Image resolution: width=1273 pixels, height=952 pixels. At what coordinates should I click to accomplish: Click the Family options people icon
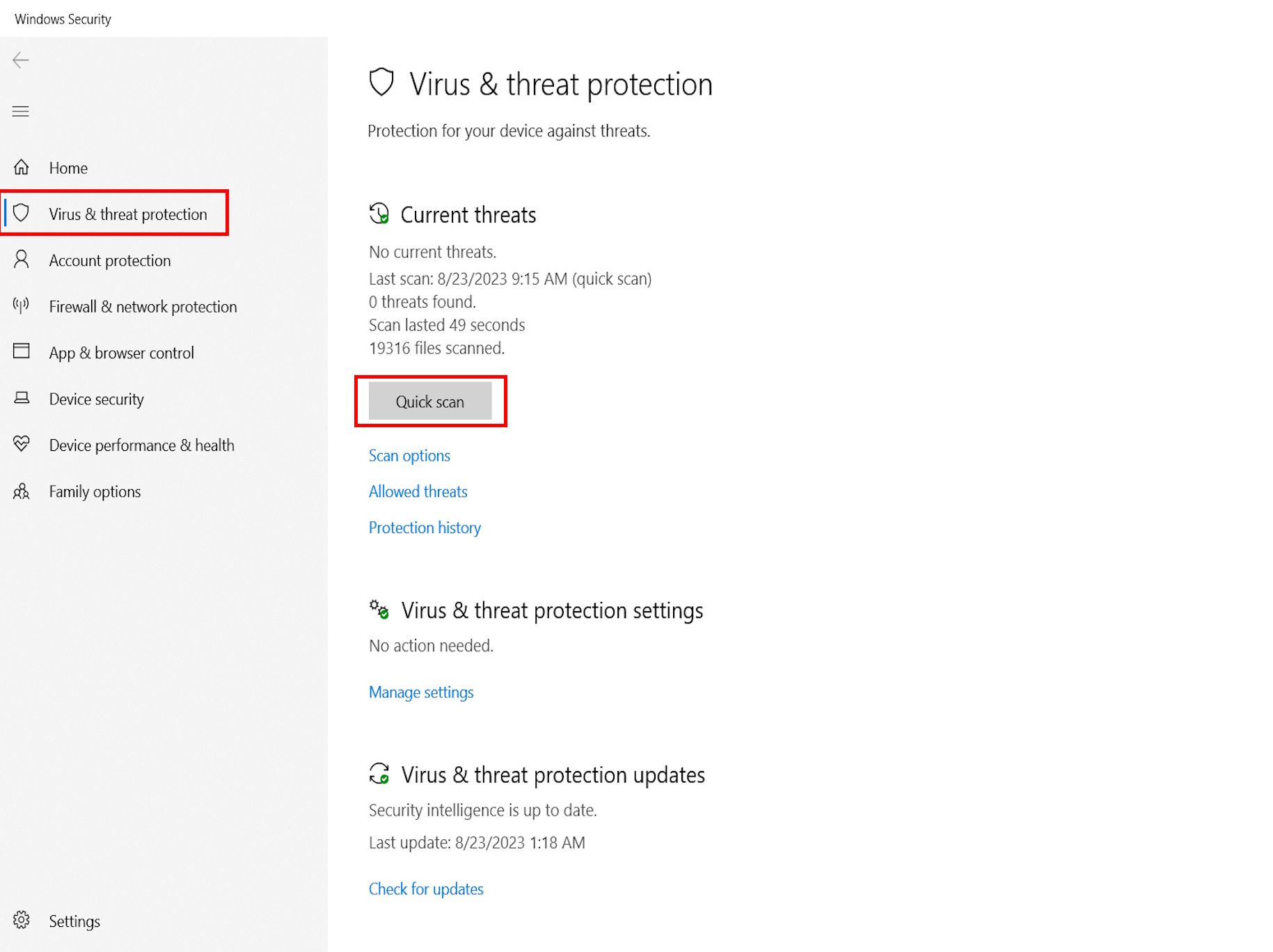(x=22, y=491)
